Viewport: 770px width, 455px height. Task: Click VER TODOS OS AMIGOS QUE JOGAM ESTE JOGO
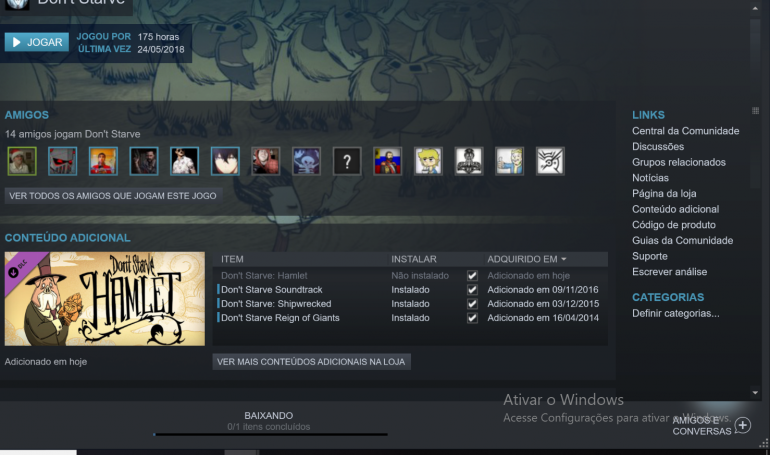coord(113,196)
